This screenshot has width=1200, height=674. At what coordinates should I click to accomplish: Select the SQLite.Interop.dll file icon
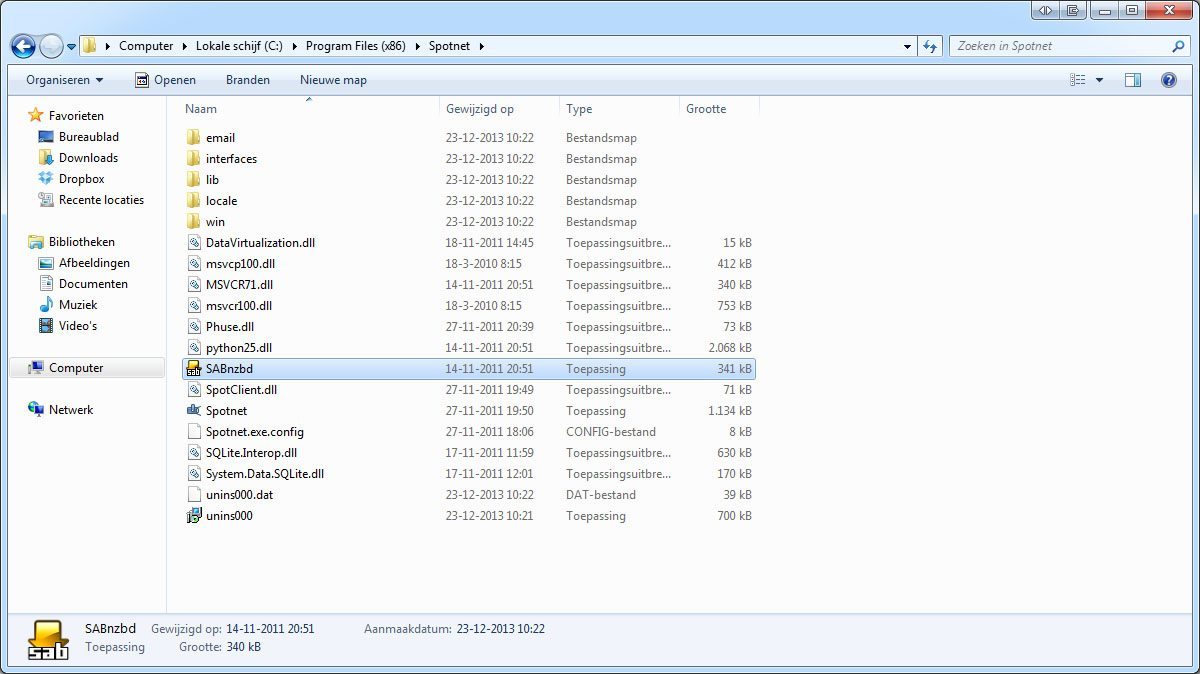(x=194, y=453)
